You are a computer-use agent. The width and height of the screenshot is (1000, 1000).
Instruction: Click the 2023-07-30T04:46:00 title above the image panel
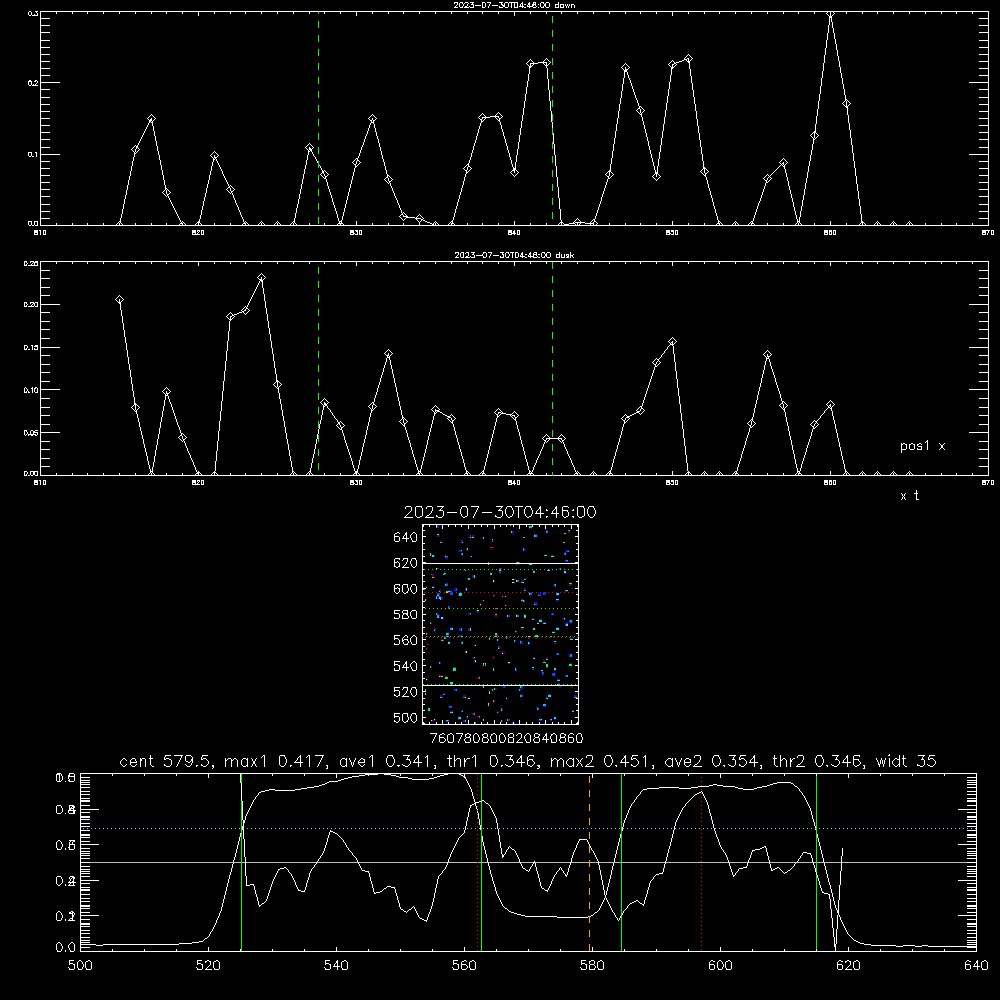500,512
